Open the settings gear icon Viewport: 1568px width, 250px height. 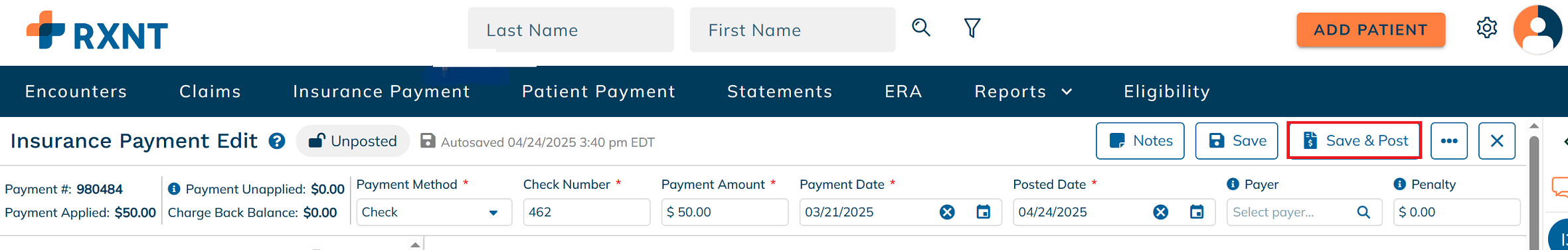pos(1487,28)
